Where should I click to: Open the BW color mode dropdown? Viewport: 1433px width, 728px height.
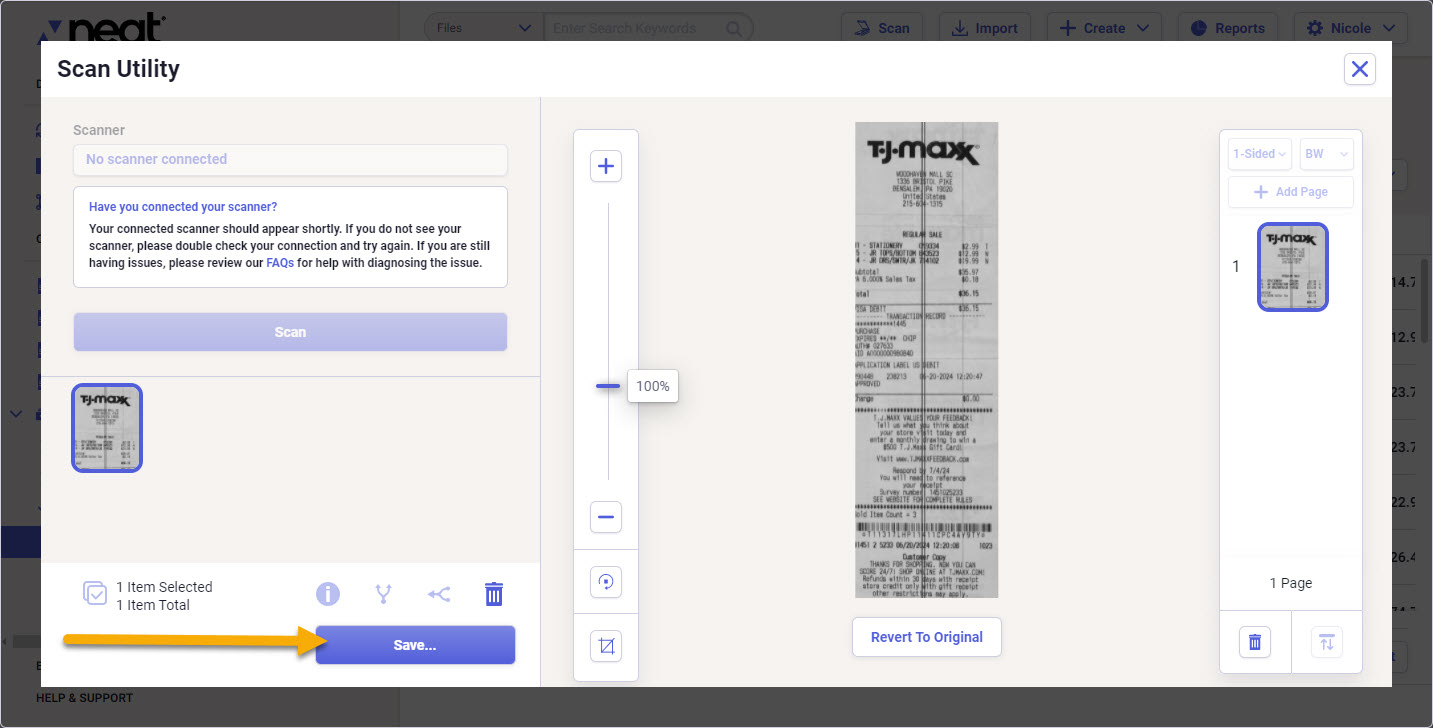1326,153
